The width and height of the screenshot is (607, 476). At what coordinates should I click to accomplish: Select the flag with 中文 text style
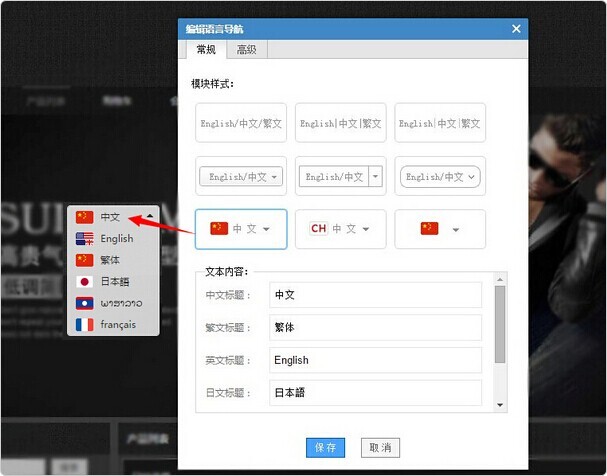tap(241, 229)
